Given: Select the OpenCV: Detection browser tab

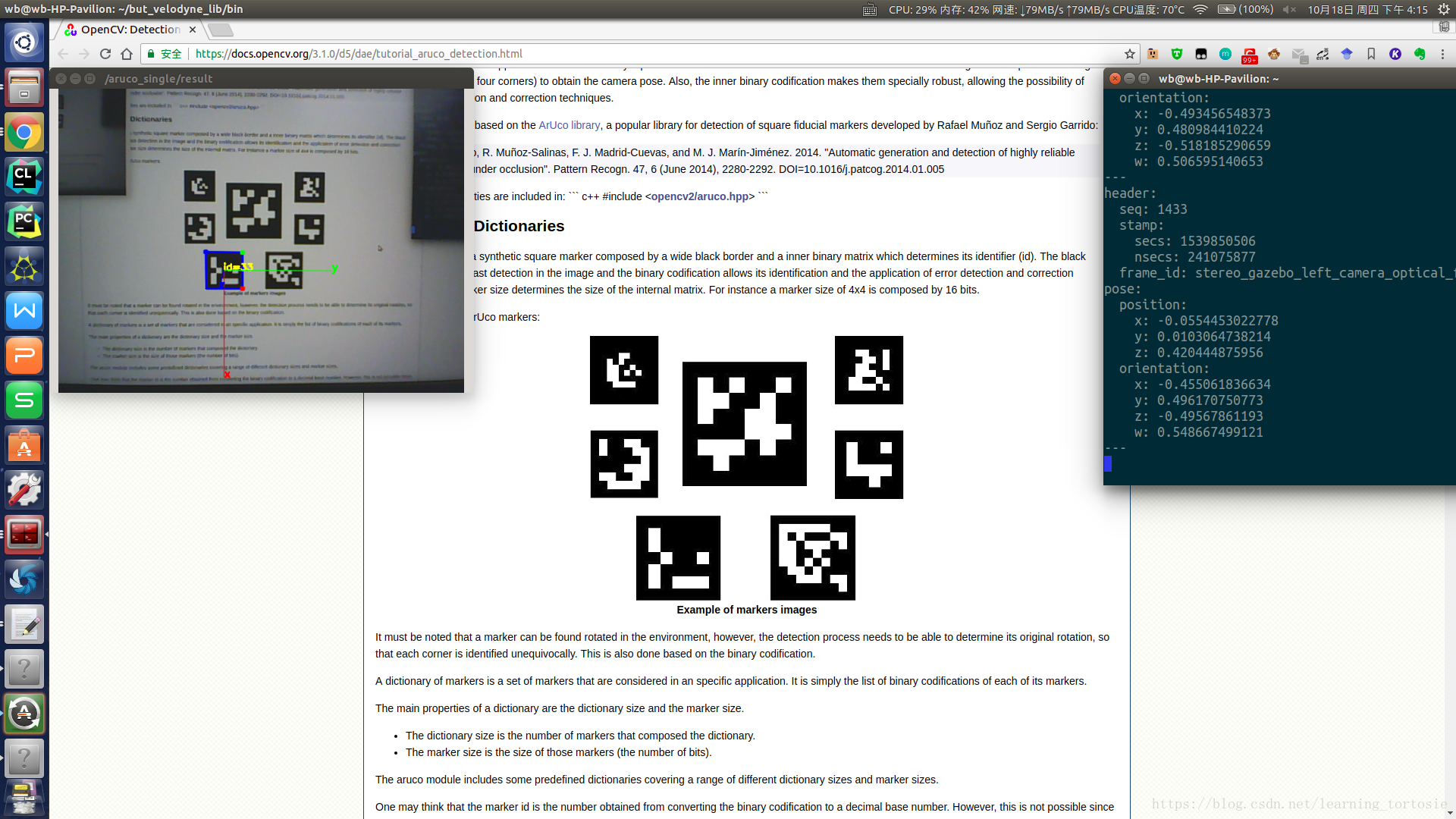Looking at the screenshot, I should 130,30.
